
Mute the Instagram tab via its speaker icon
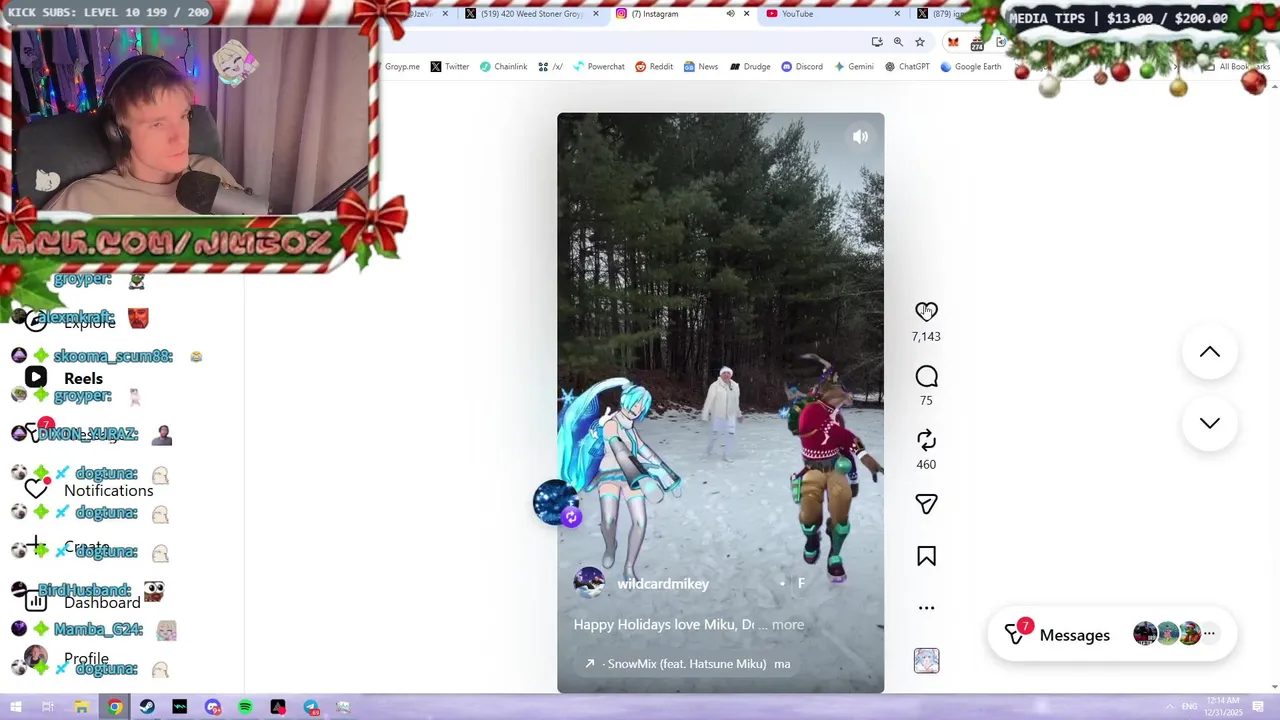pos(730,14)
